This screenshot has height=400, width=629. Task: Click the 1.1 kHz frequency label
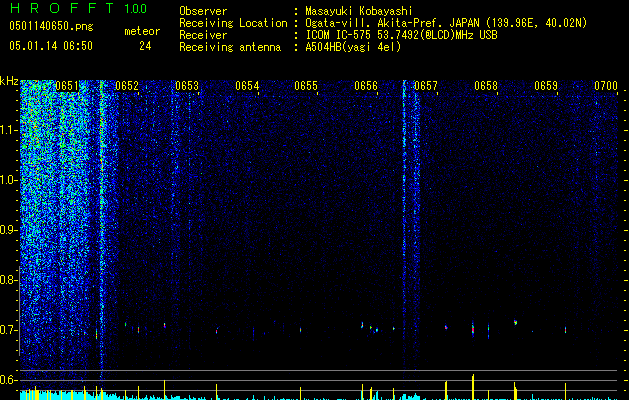pos(8,130)
